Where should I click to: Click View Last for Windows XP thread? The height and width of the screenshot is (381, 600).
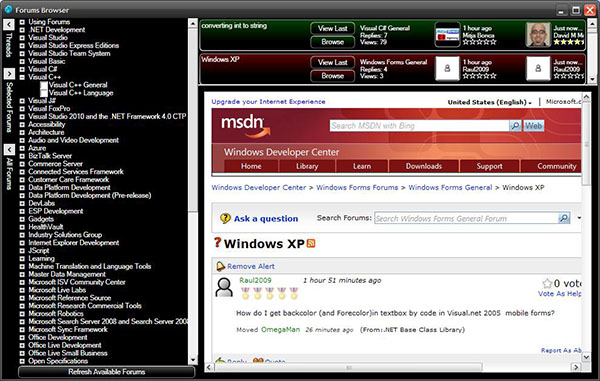(x=333, y=62)
